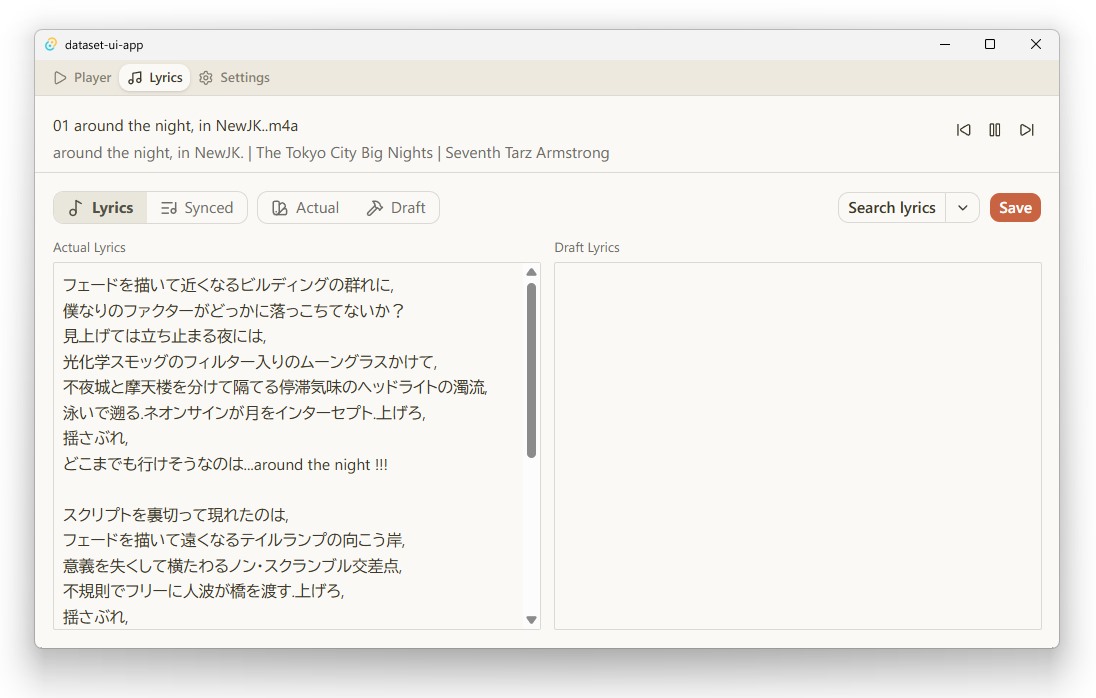Close the dataset-ui-app window
The height and width of the screenshot is (698, 1096).
pos(1036,45)
